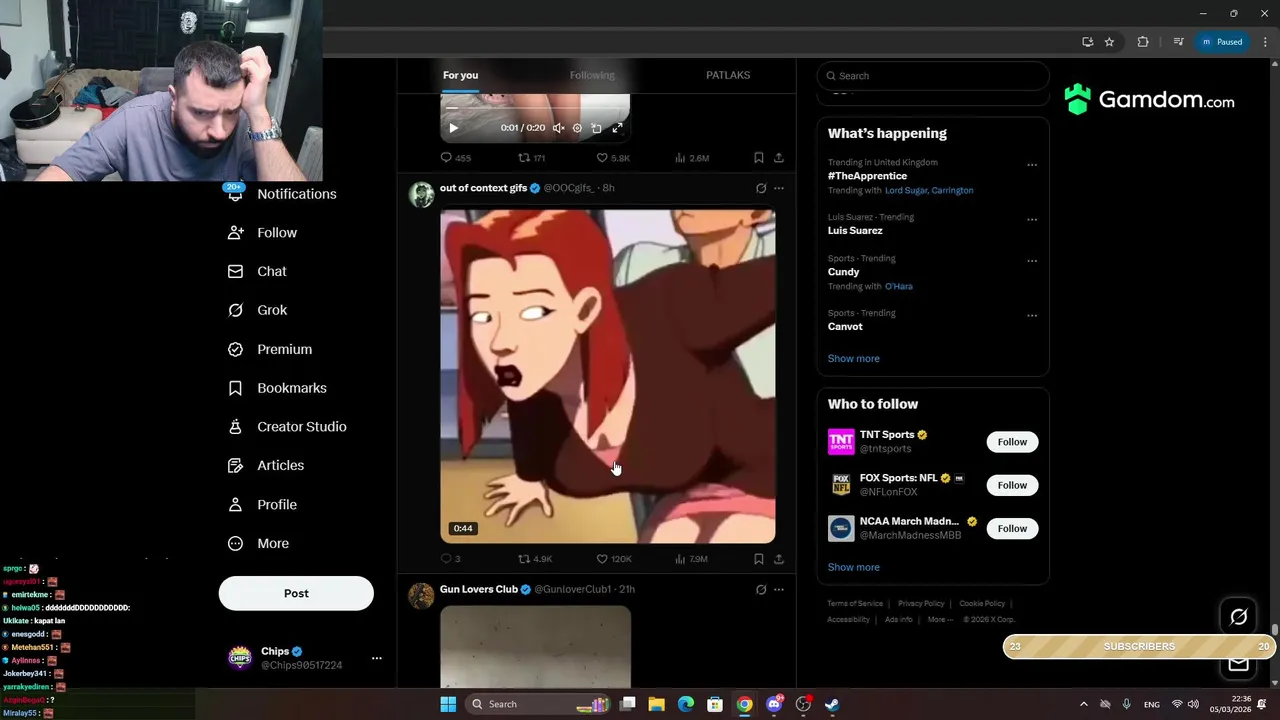This screenshot has height=720, width=1280.
Task: Show more under Who to follow
Action: [854, 567]
